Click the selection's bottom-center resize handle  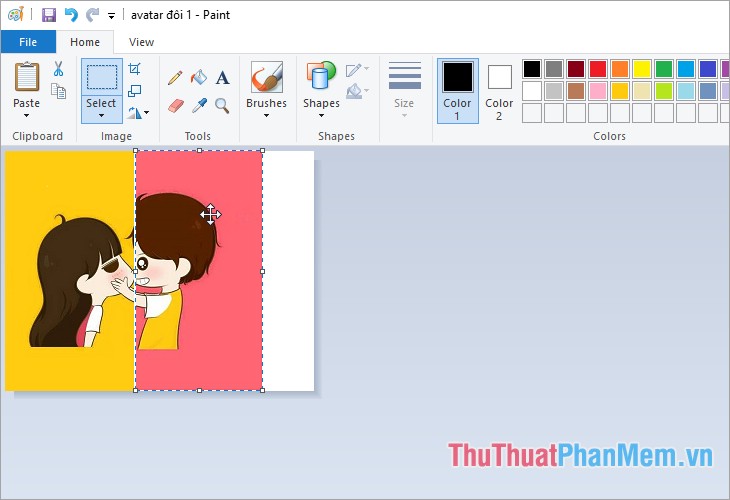[x=199, y=391]
